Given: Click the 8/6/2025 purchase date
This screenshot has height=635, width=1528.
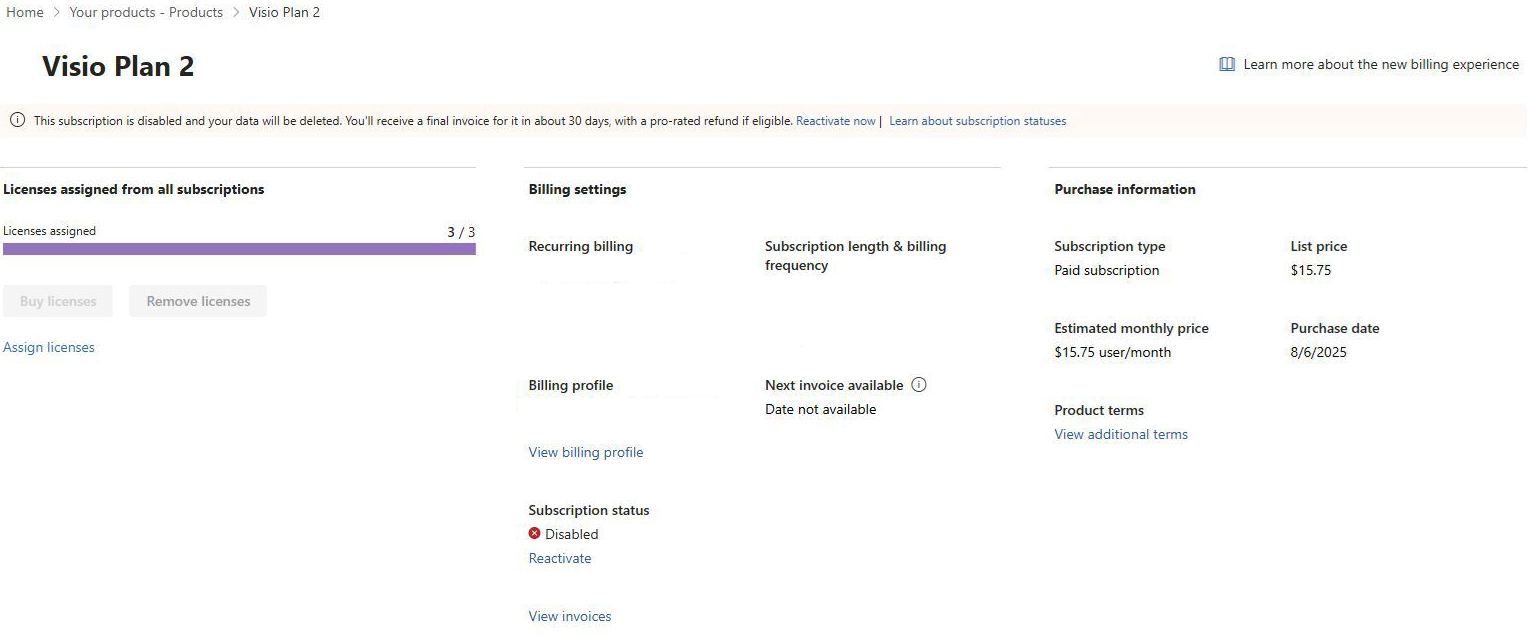Looking at the screenshot, I should tap(1319, 353).
